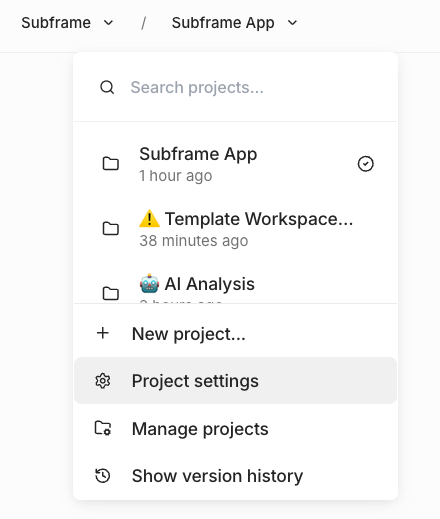440x519 pixels.
Task: Click the Subframe App breadcrumb label
Action: pyautogui.click(x=223, y=23)
